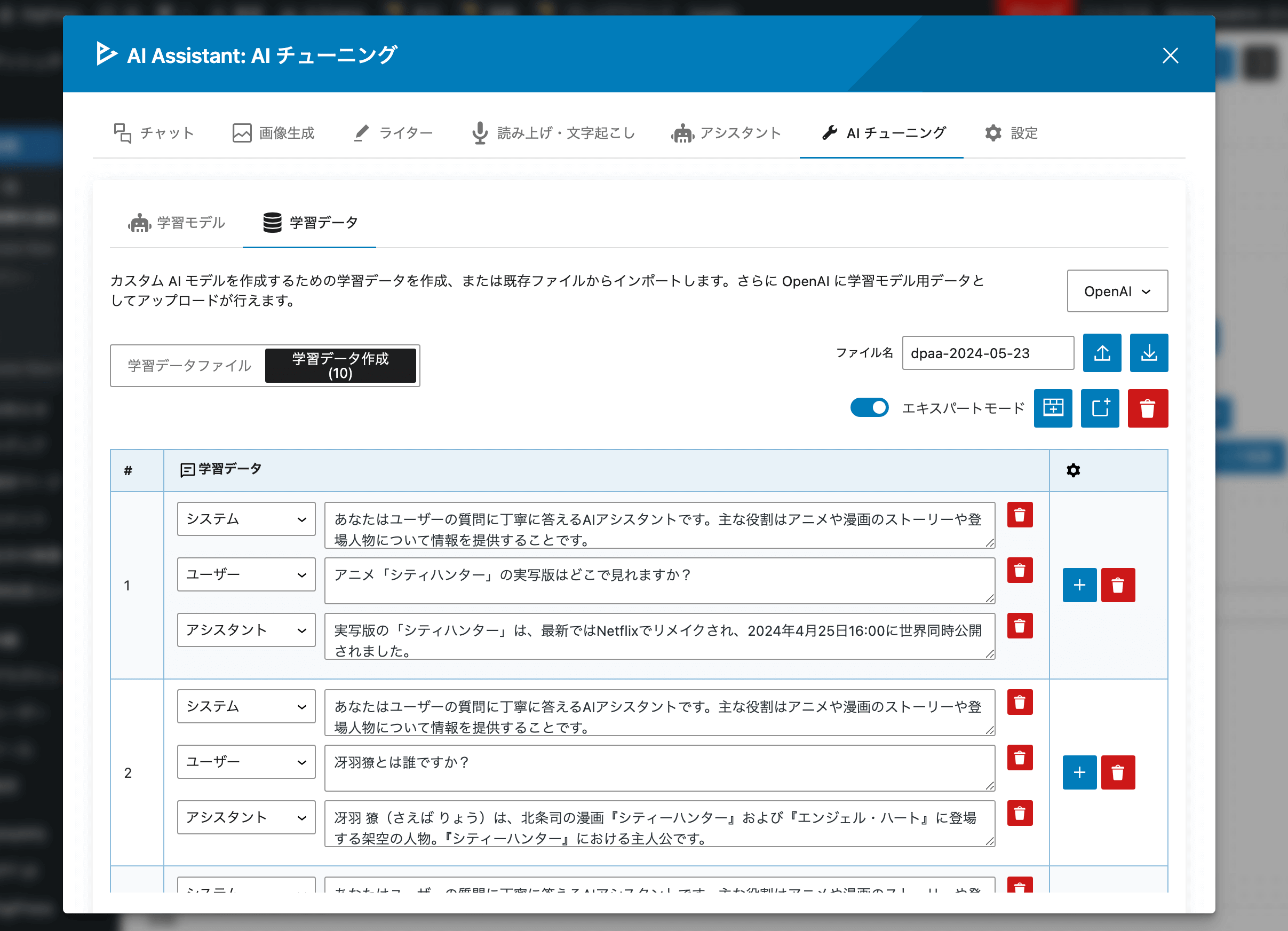Toggle エキスパートモード switch off
Viewport: 1288px width, 931px height.
click(x=869, y=408)
